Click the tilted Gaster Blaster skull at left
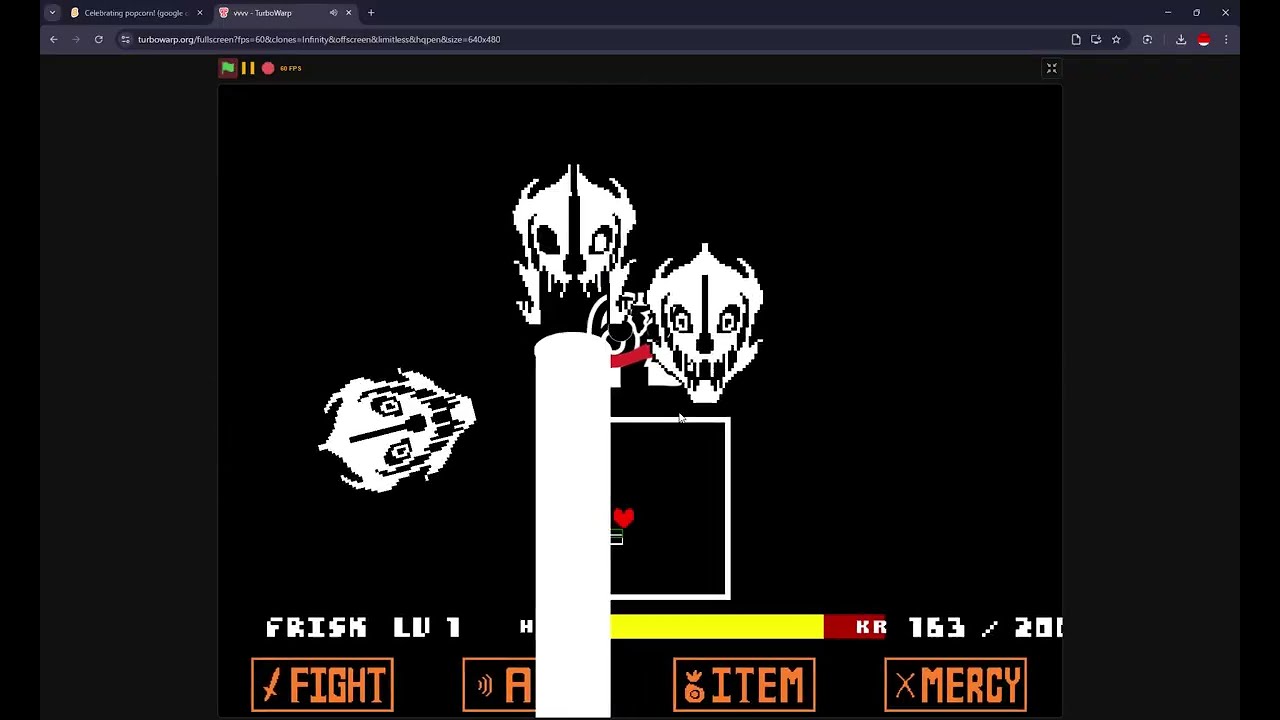 click(398, 431)
